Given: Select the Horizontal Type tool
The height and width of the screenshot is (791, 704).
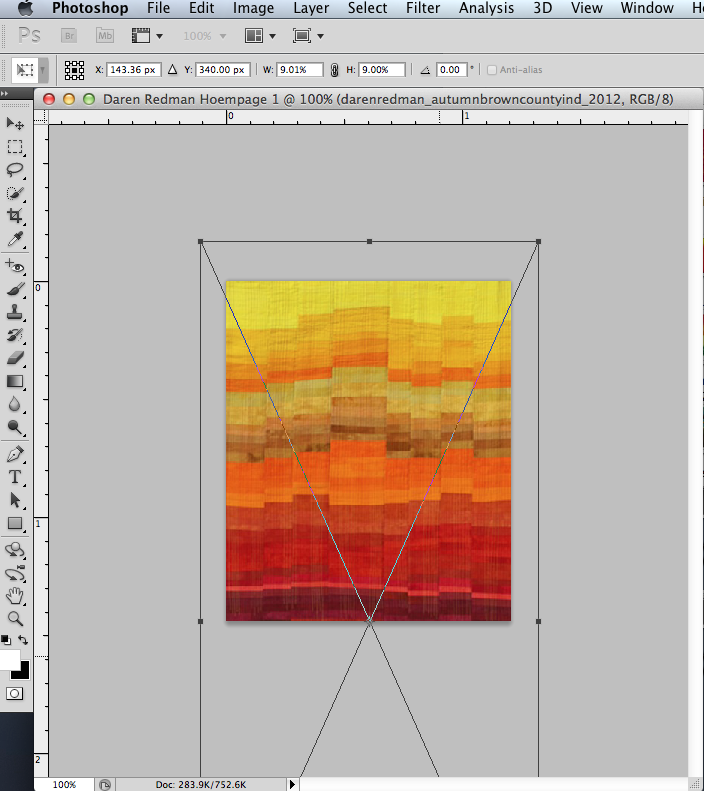Looking at the screenshot, I should (15, 477).
